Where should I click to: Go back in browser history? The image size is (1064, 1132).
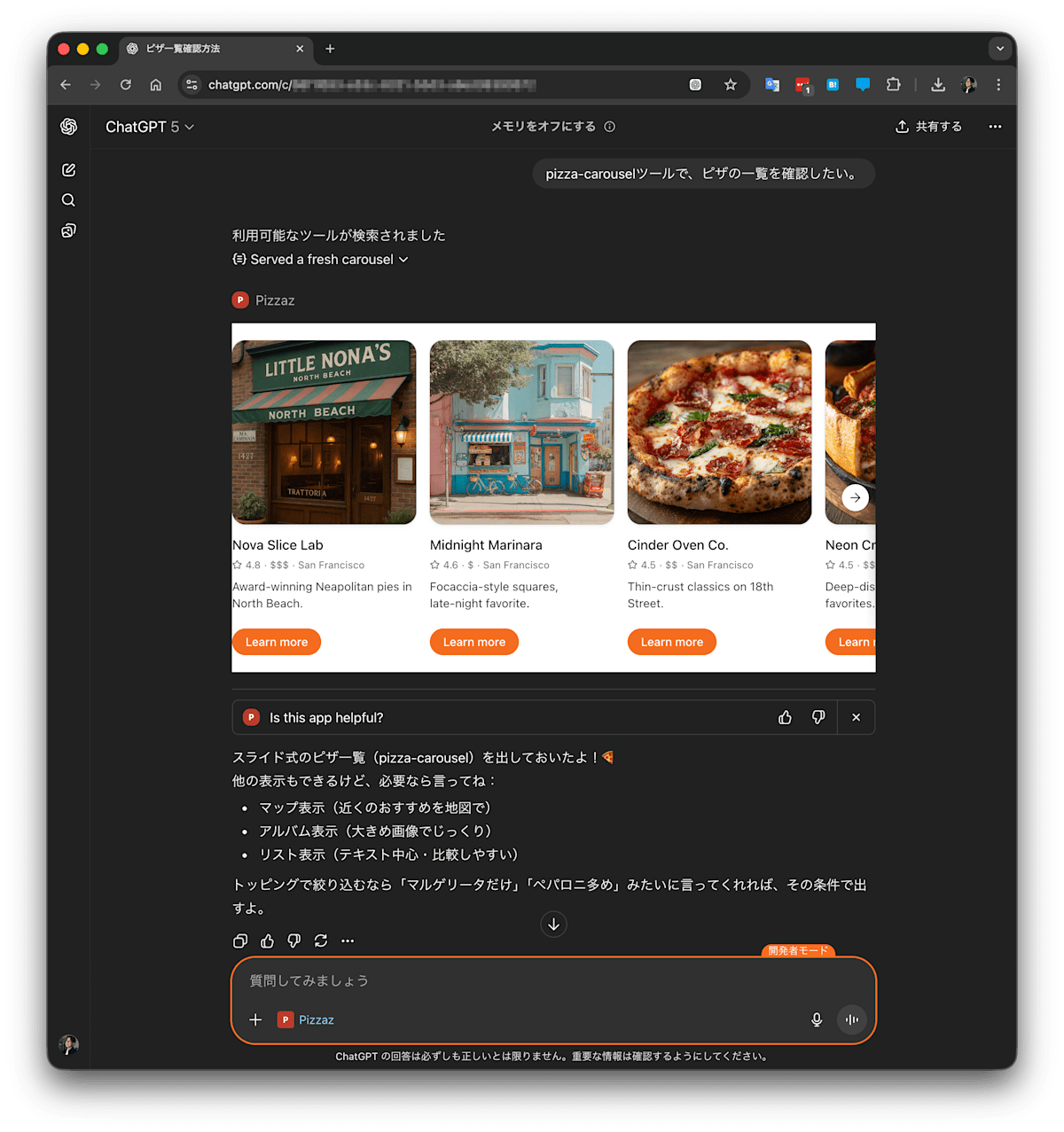pyautogui.click(x=66, y=85)
